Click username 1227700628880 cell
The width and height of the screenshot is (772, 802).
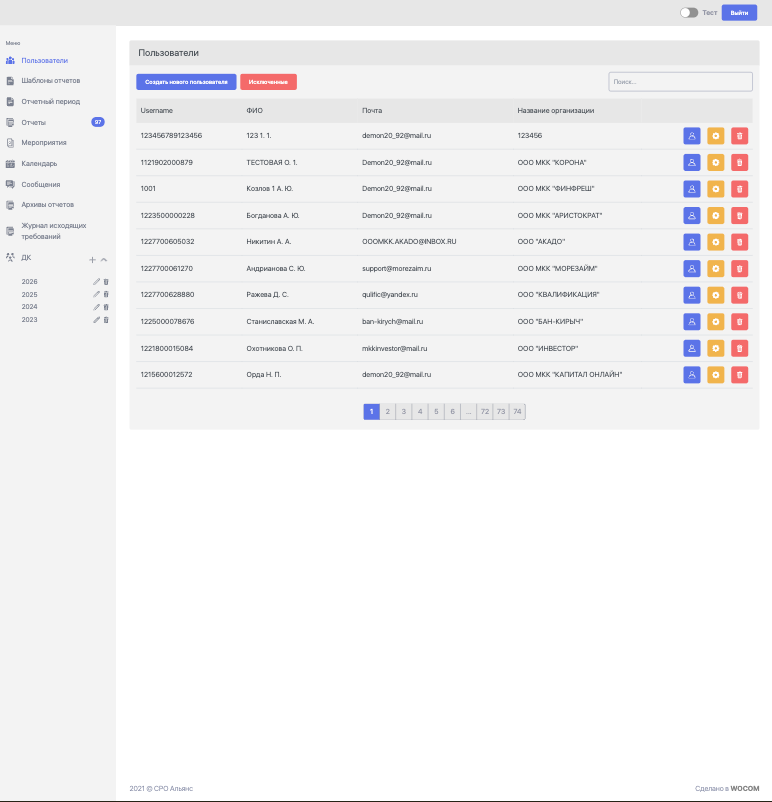pos(167,295)
